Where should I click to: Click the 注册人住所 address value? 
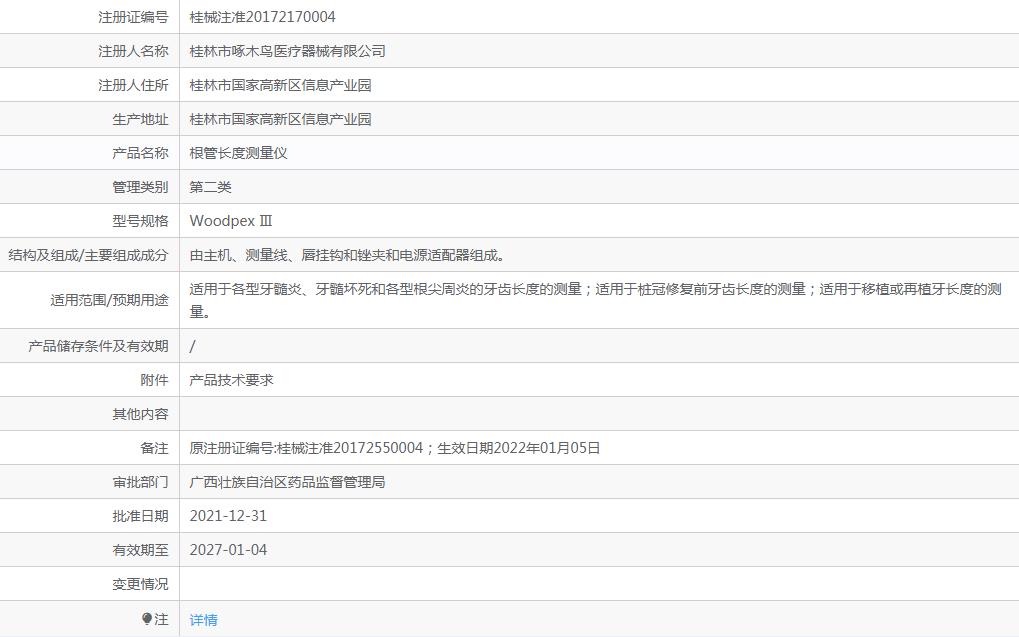coord(280,85)
